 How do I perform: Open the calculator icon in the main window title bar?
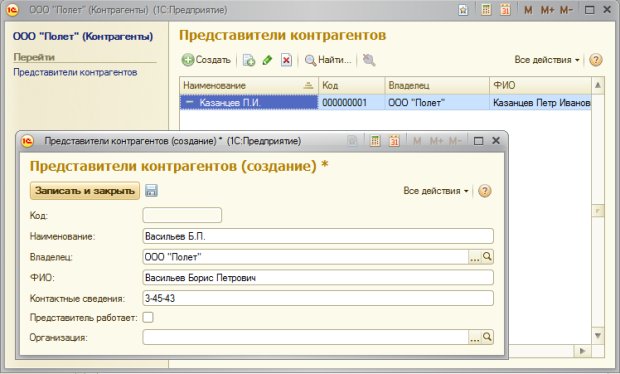(x=486, y=10)
